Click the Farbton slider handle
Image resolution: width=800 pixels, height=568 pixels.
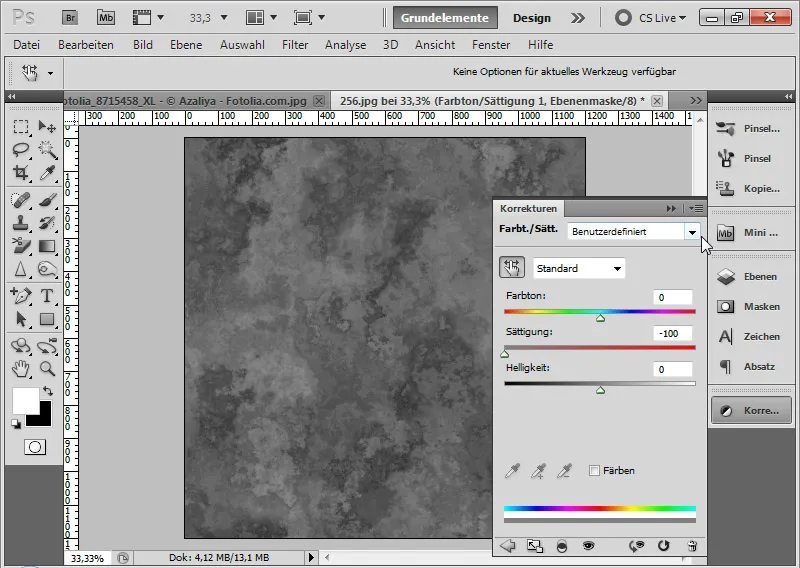[601, 318]
